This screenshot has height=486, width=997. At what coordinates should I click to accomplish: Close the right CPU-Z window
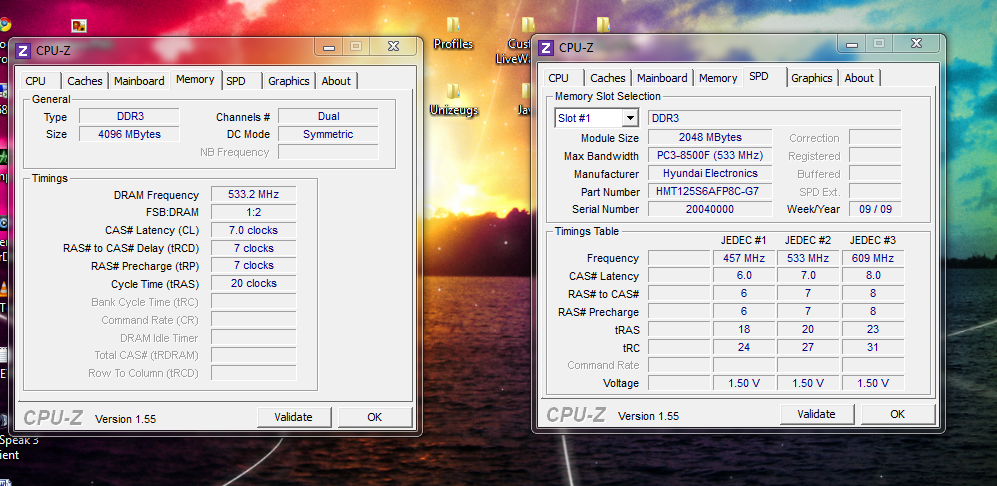point(916,43)
